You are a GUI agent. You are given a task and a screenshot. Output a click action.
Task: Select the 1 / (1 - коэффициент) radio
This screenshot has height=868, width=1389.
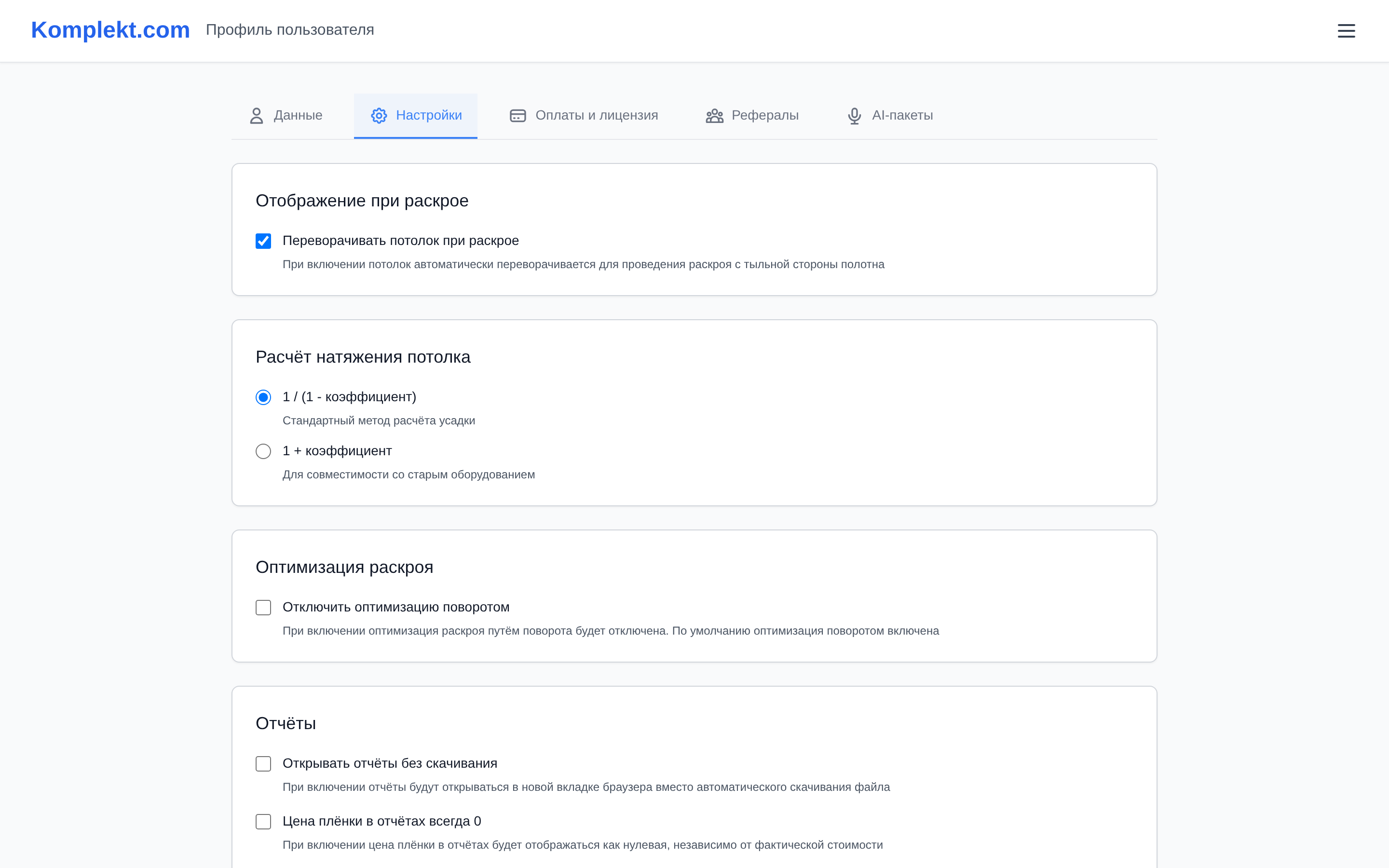tap(263, 397)
